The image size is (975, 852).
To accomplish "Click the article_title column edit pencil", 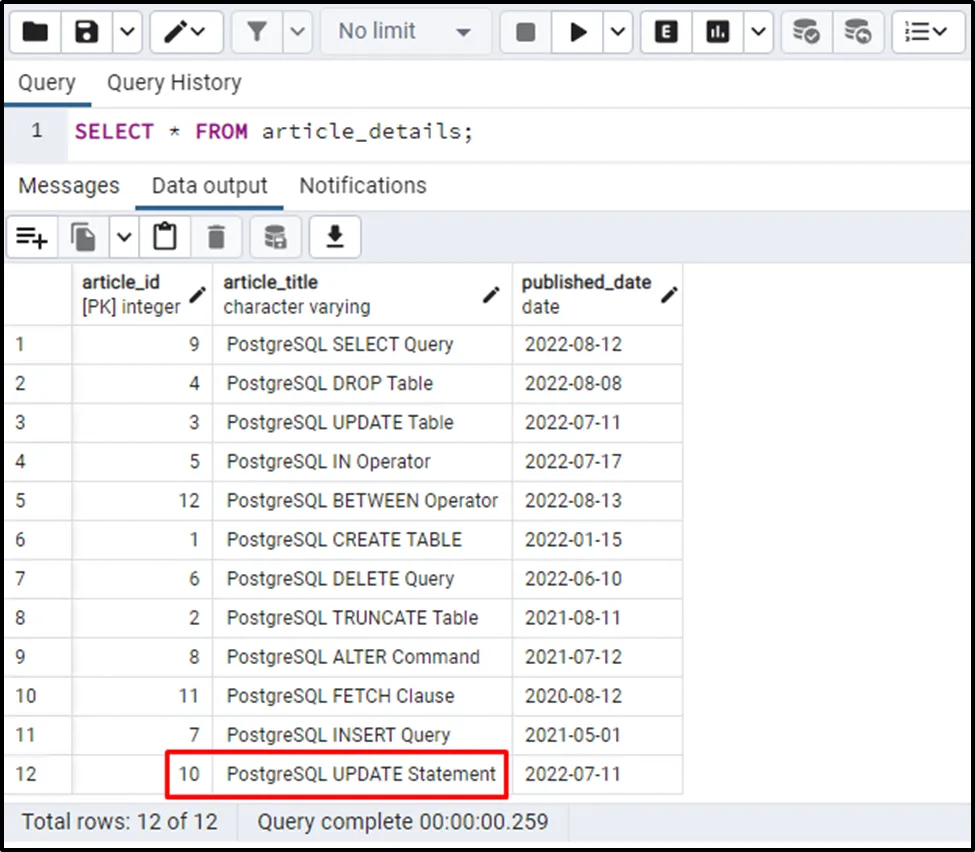I will [x=491, y=295].
